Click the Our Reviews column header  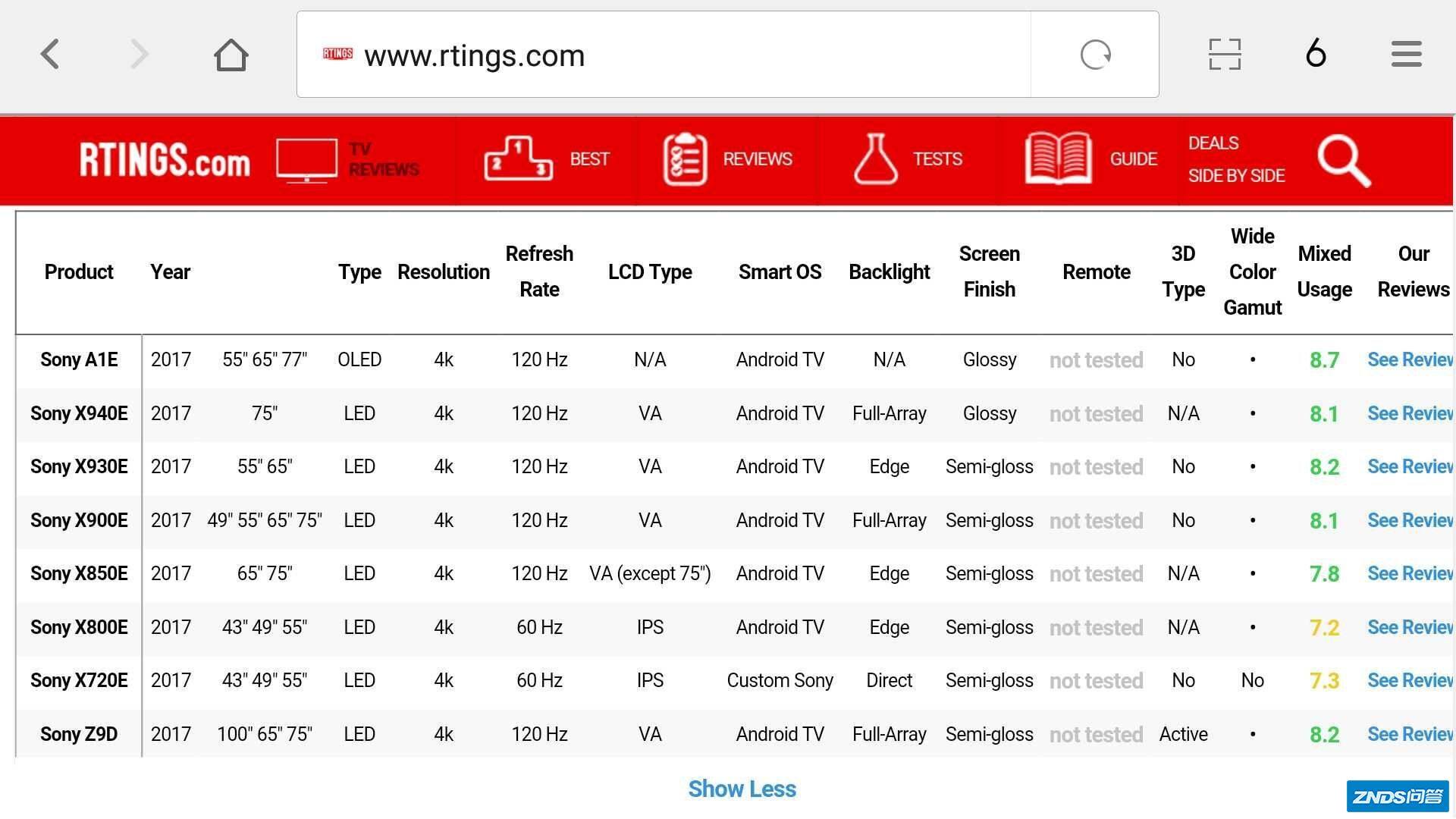(1413, 271)
